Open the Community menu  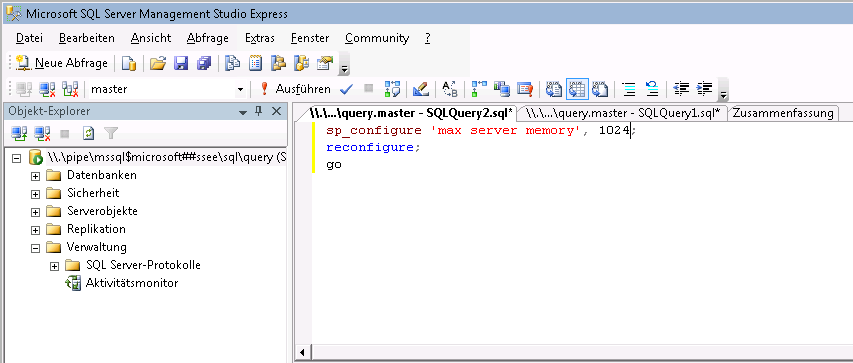click(x=377, y=38)
